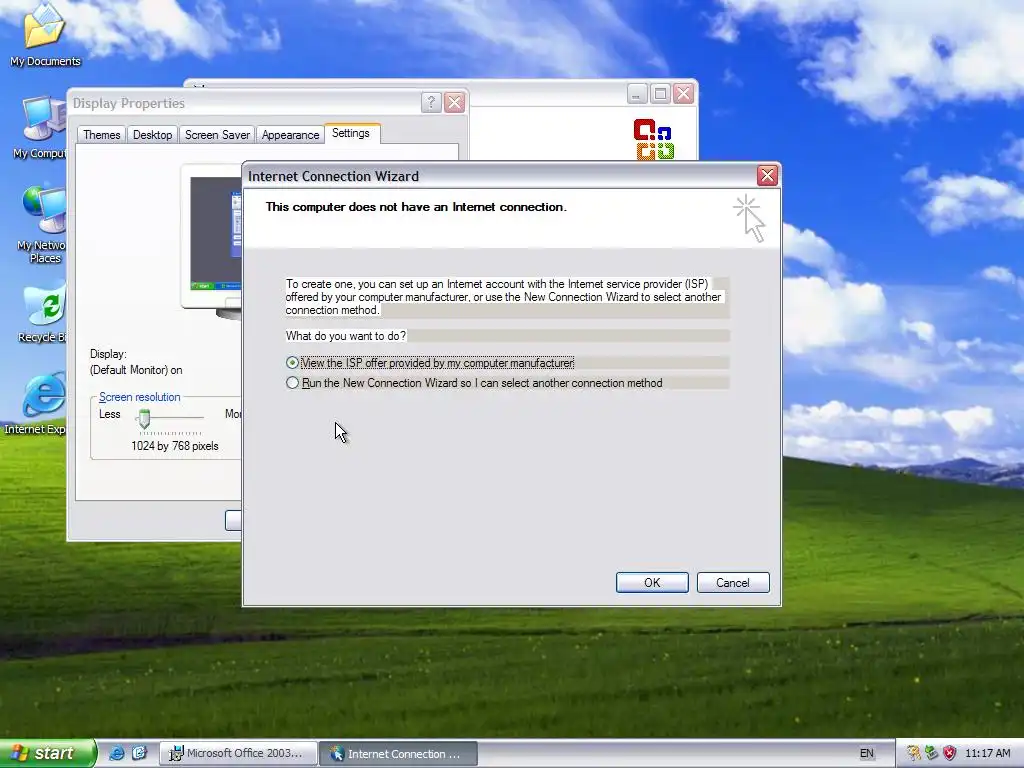Open the Recycle Bin desktop icon
Screen dimensions: 1024x768
(x=44, y=313)
